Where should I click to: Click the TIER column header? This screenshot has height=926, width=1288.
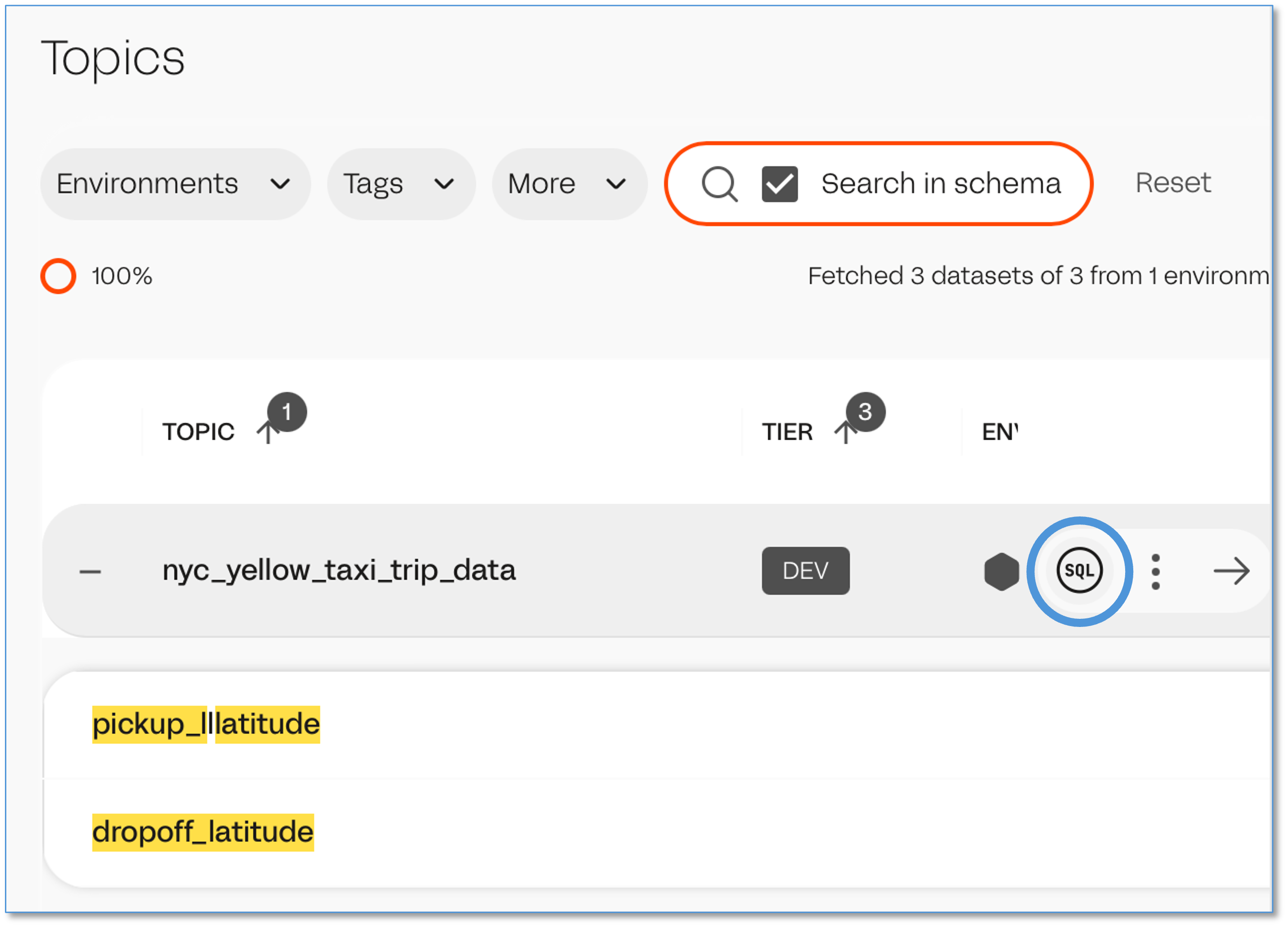click(x=787, y=432)
